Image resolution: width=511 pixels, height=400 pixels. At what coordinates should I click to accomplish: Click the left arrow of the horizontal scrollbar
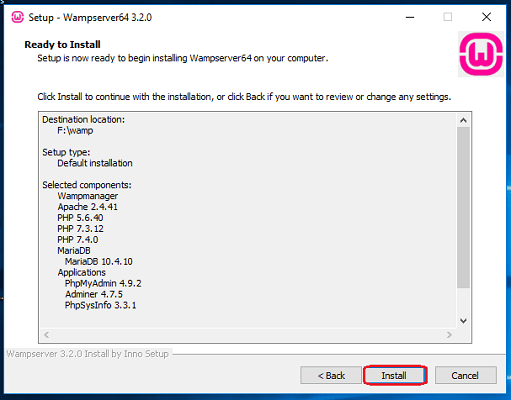pyautogui.click(x=47, y=335)
